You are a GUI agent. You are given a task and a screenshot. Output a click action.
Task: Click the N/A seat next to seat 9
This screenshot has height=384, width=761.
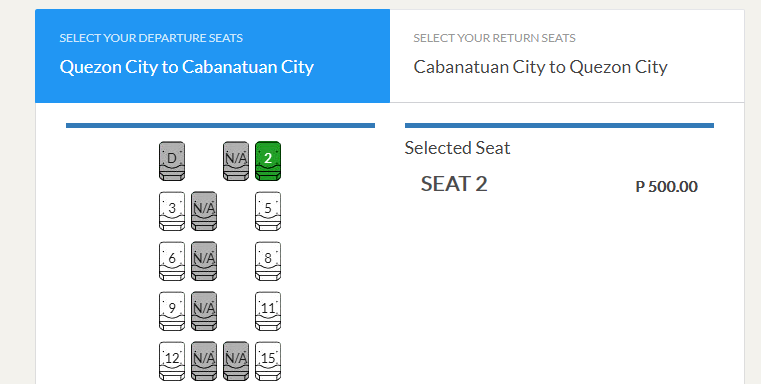point(204,311)
